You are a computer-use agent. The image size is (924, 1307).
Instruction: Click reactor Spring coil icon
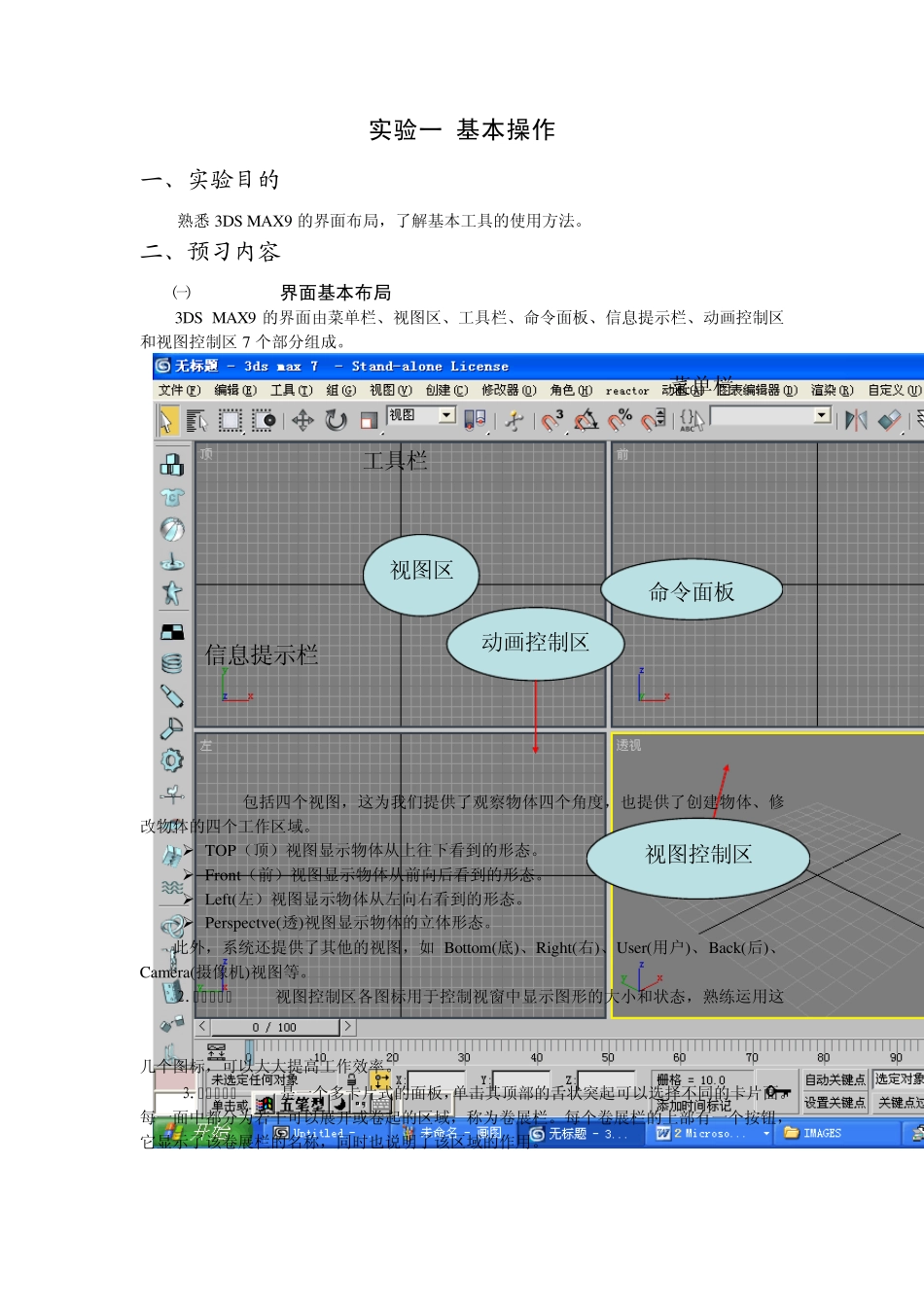[172, 664]
